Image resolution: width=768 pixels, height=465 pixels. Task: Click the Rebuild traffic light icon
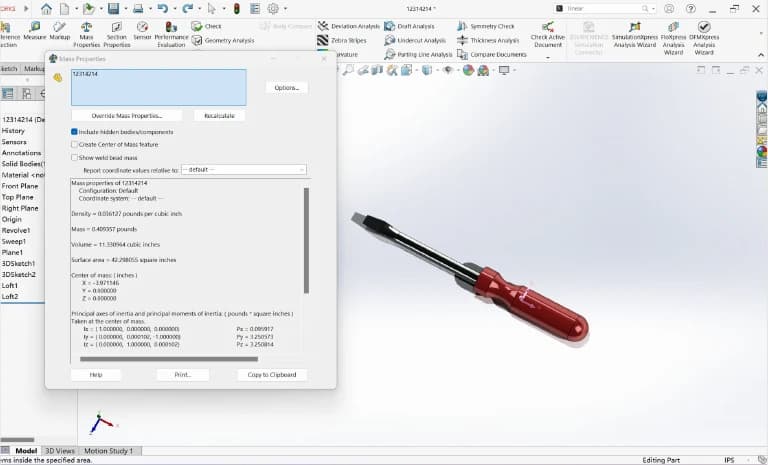(x=237, y=8)
